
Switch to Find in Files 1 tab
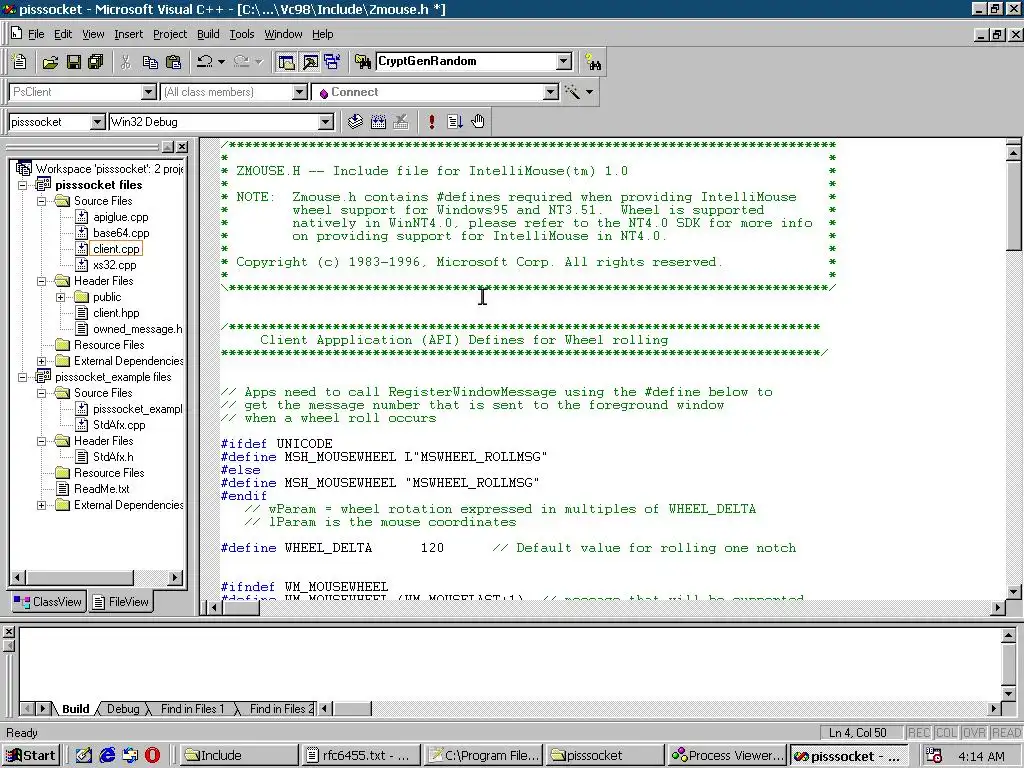[x=192, y=709]
